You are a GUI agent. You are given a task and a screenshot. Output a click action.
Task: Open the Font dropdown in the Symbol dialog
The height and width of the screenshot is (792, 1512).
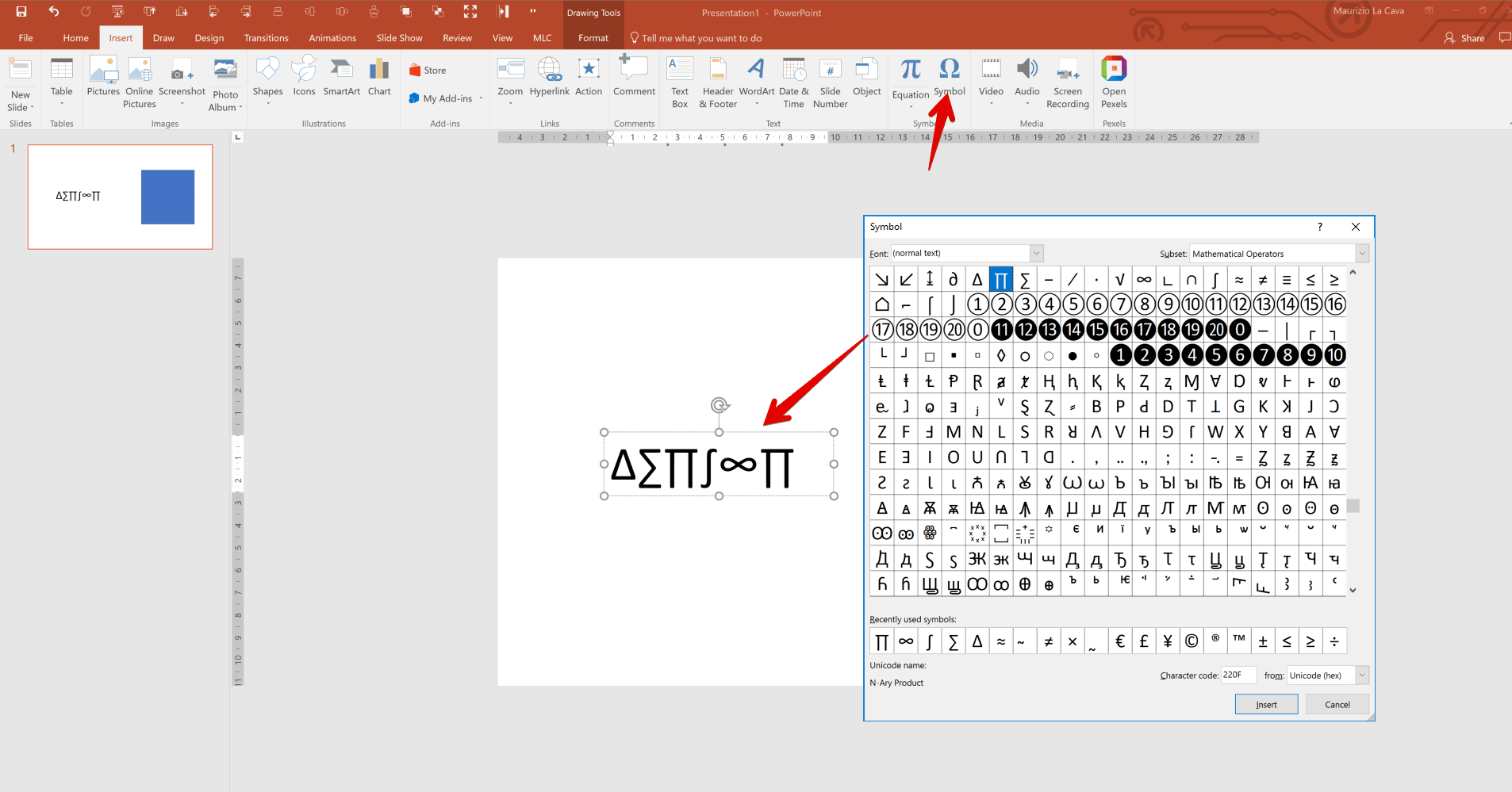coord(1037,252)
